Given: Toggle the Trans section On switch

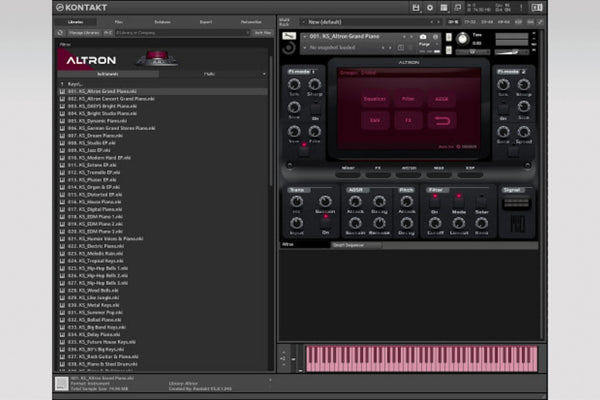Looking at the screenshot, I should click(325, 223).
